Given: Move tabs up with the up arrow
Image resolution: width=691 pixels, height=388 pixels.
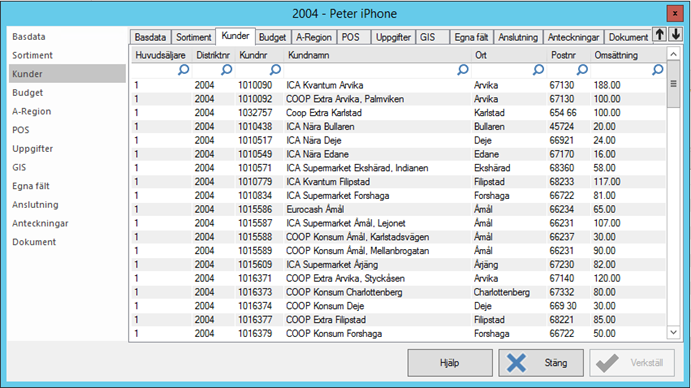Looking at the screenshot, I should pos(660,35).
